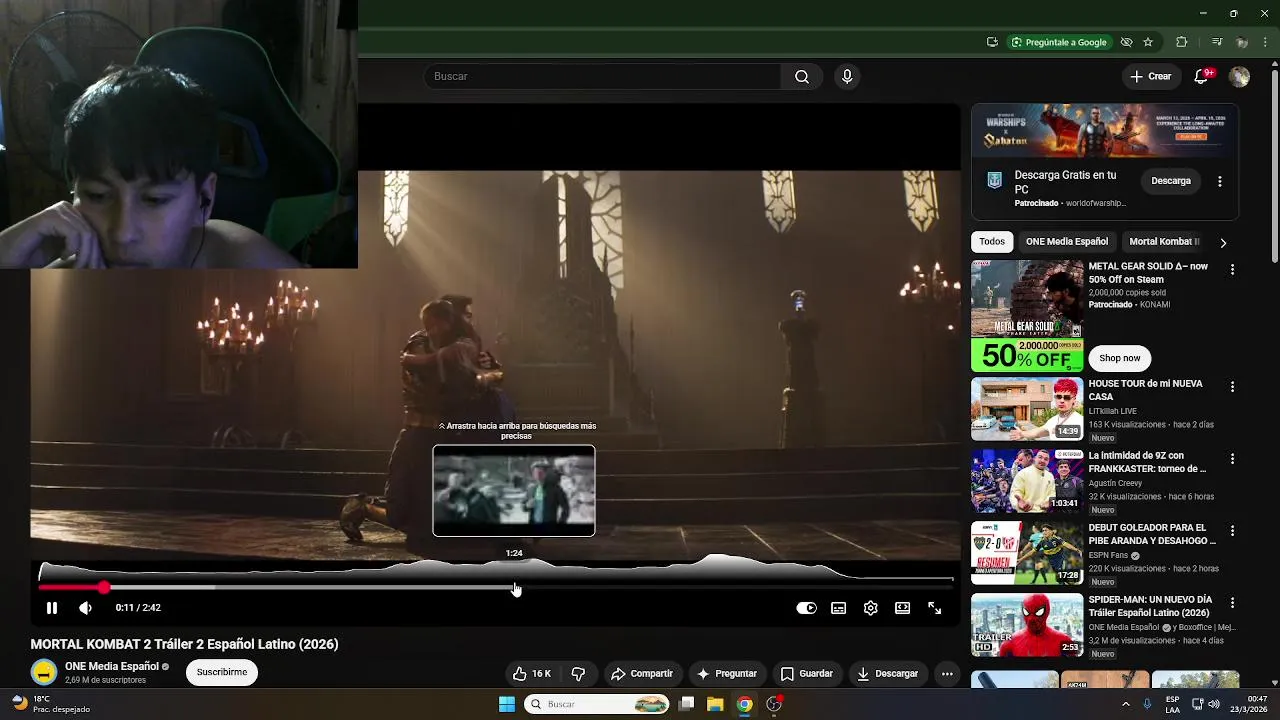Toggle subtitles in the video player
Image resolution: width=1280 pixels, height=720 pixels.
pyautogui.click(x=838, y=608)
